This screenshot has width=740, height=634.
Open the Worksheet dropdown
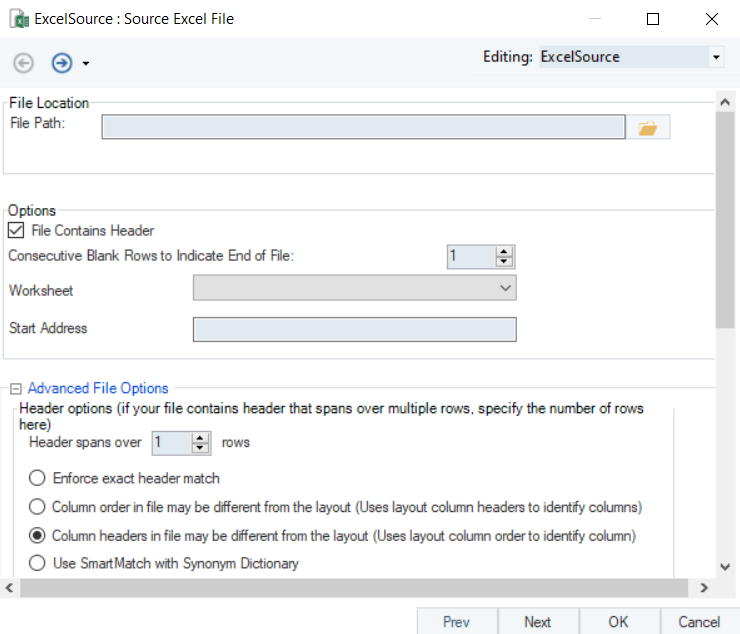click(x=504, y=289)
